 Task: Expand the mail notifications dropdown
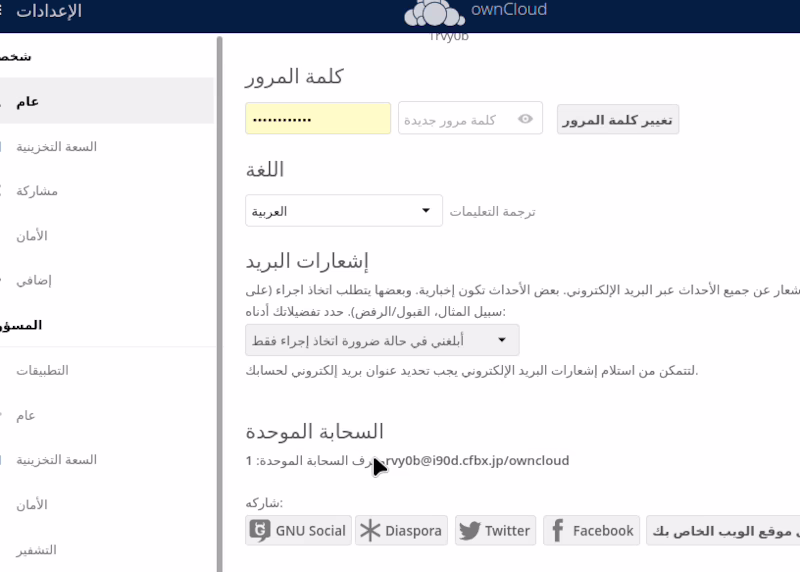pyautogui.click(x=382, y=340)
